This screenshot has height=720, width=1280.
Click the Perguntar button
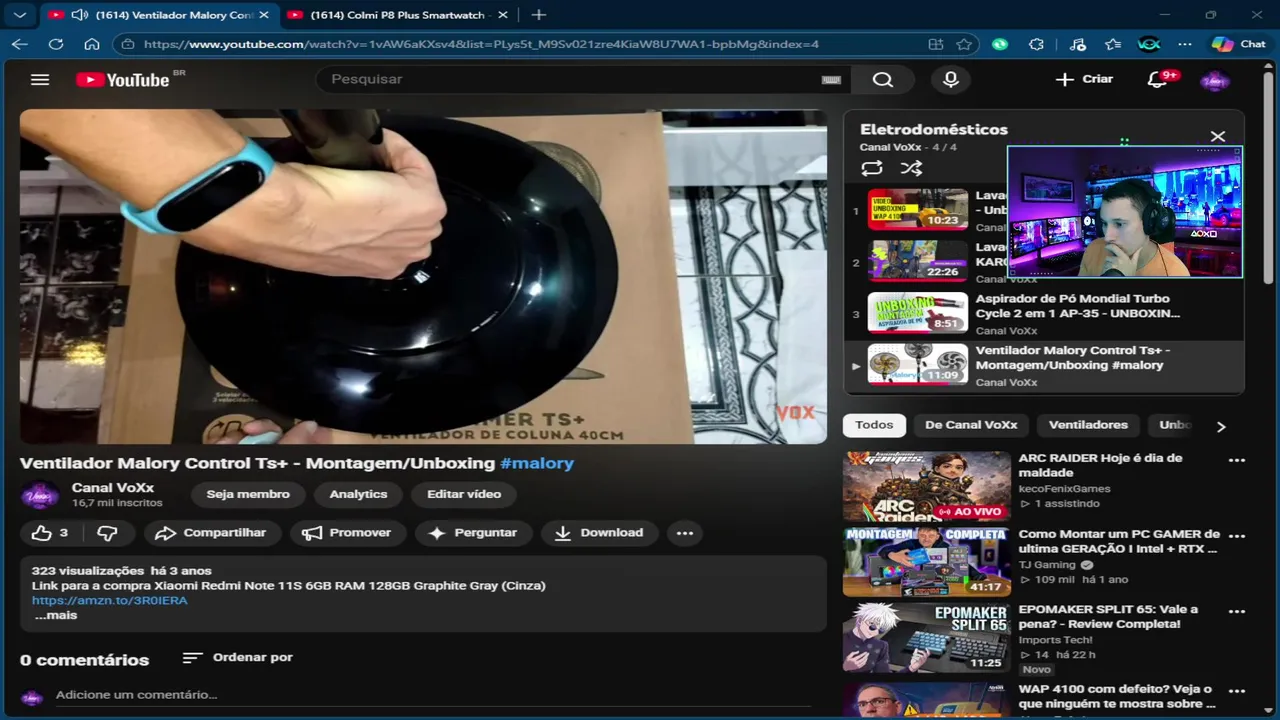(473, 533)
